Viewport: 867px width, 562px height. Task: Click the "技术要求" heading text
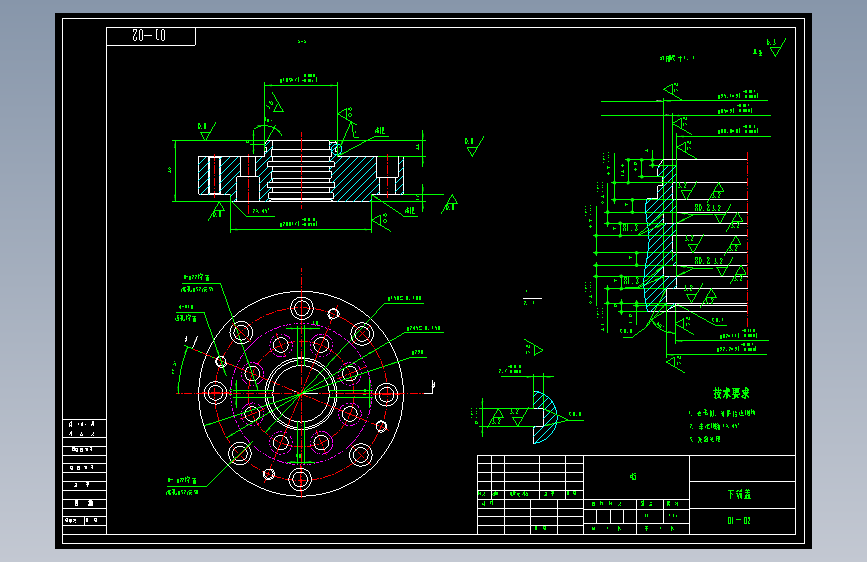click(x=731, y=393)
